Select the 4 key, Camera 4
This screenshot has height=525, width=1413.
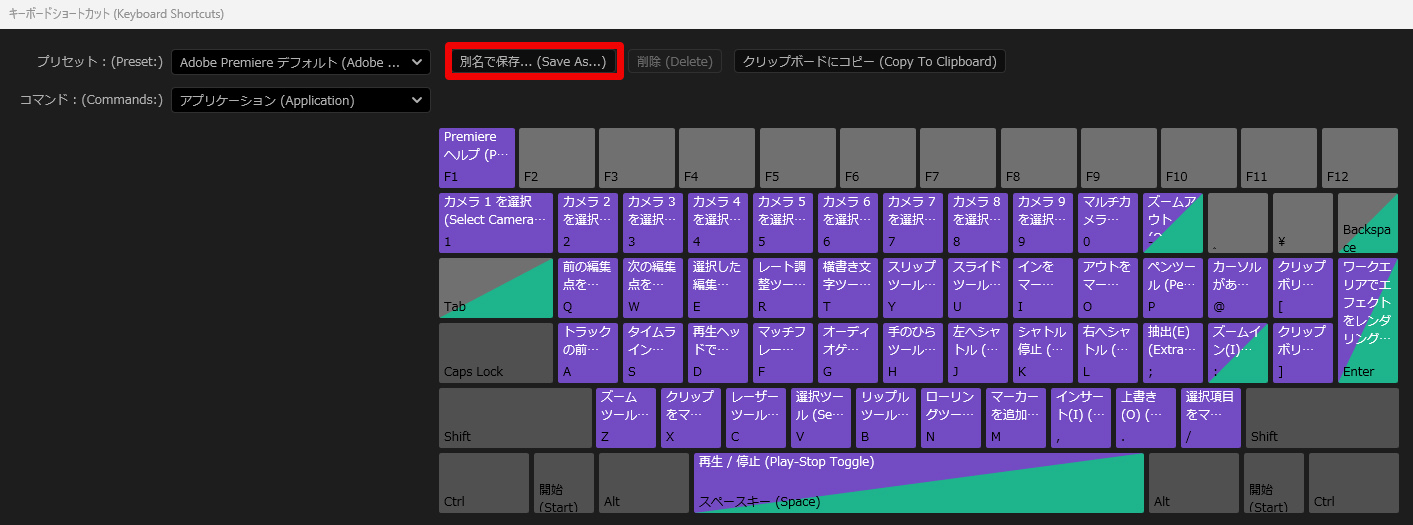tap(718, 222)
